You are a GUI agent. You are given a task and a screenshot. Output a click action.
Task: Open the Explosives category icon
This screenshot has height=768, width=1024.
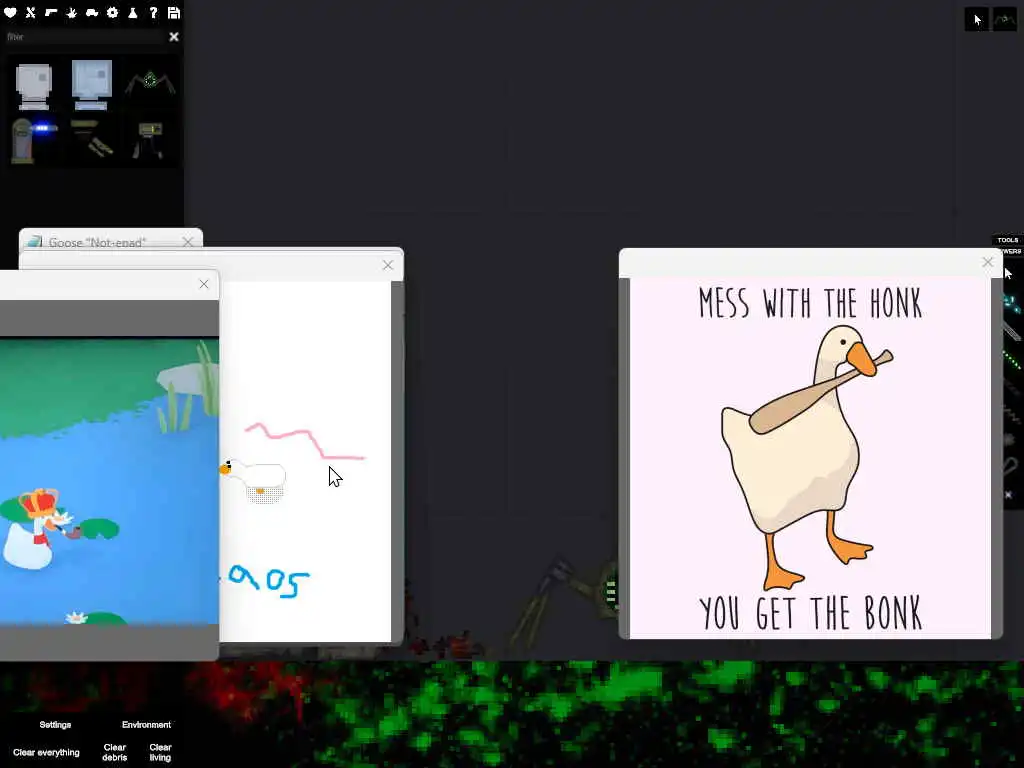click(72, 12)
